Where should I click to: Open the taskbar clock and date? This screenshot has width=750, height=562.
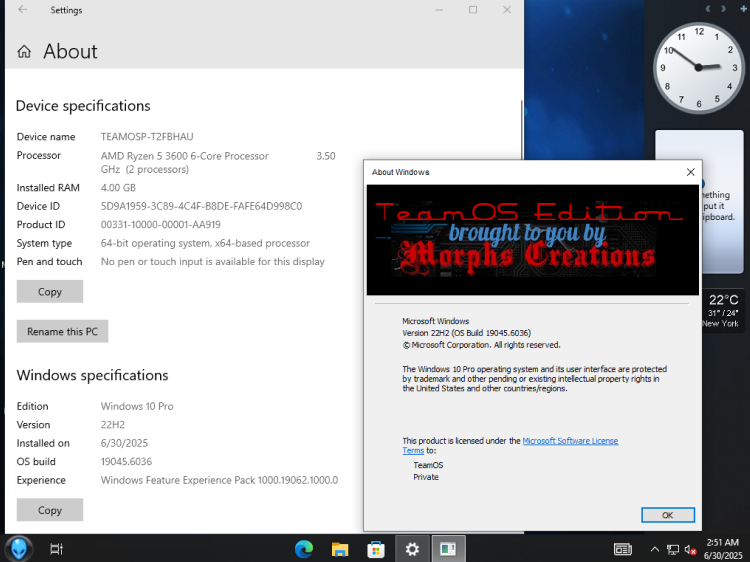[723, 549]
